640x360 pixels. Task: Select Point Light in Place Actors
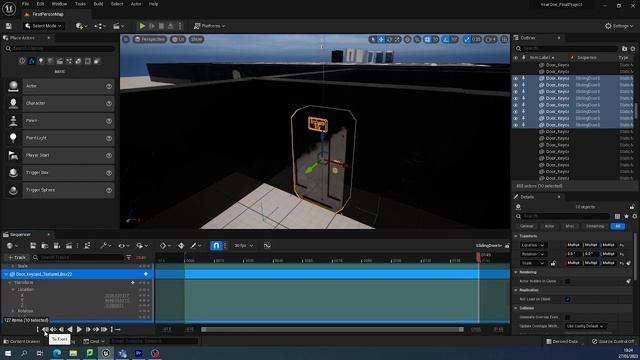click(x=60, y=138)
